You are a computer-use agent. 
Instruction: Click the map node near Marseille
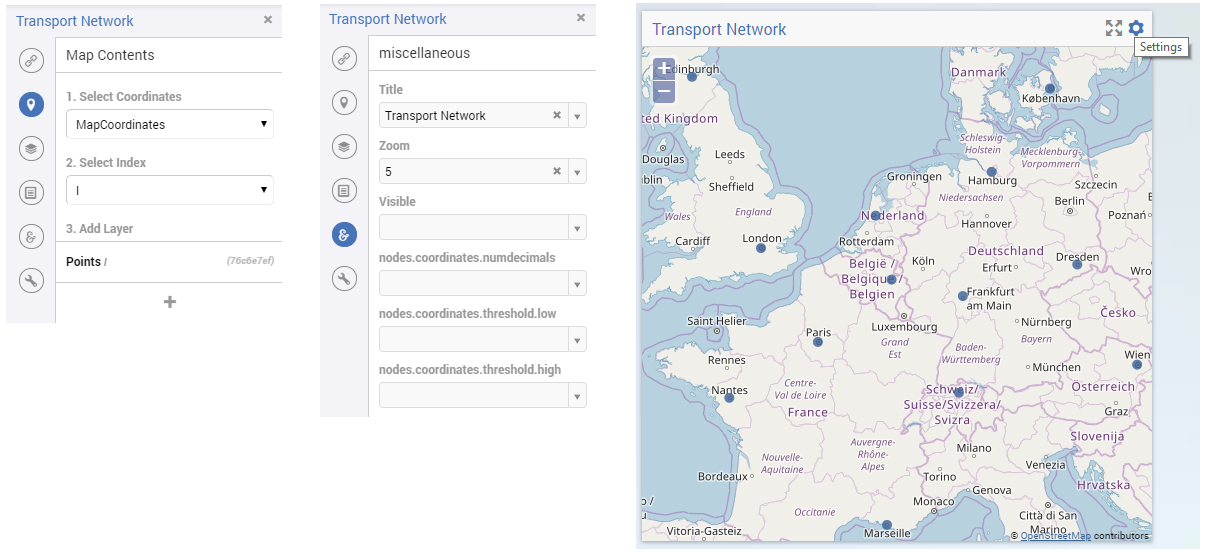pos(886,524)
